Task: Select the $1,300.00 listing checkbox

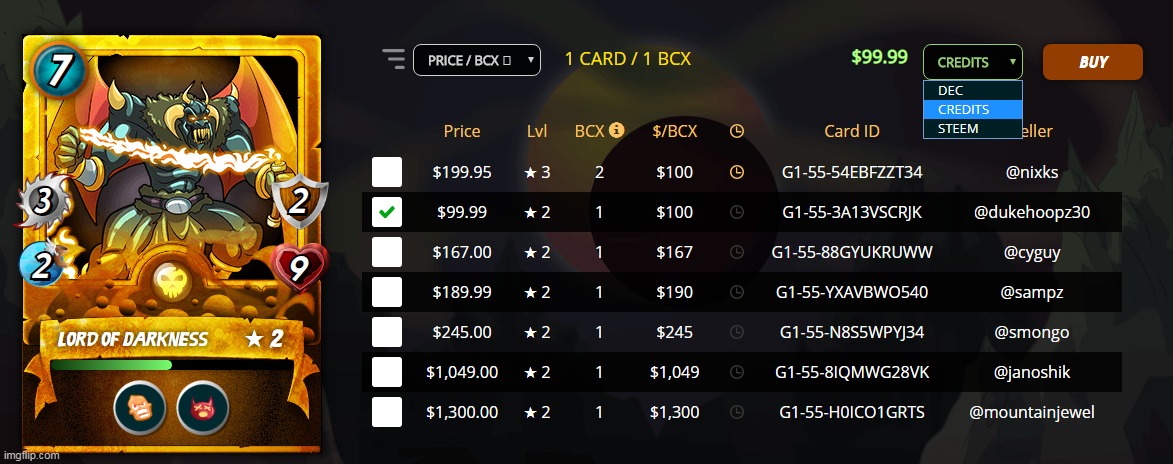Action: 387,412
